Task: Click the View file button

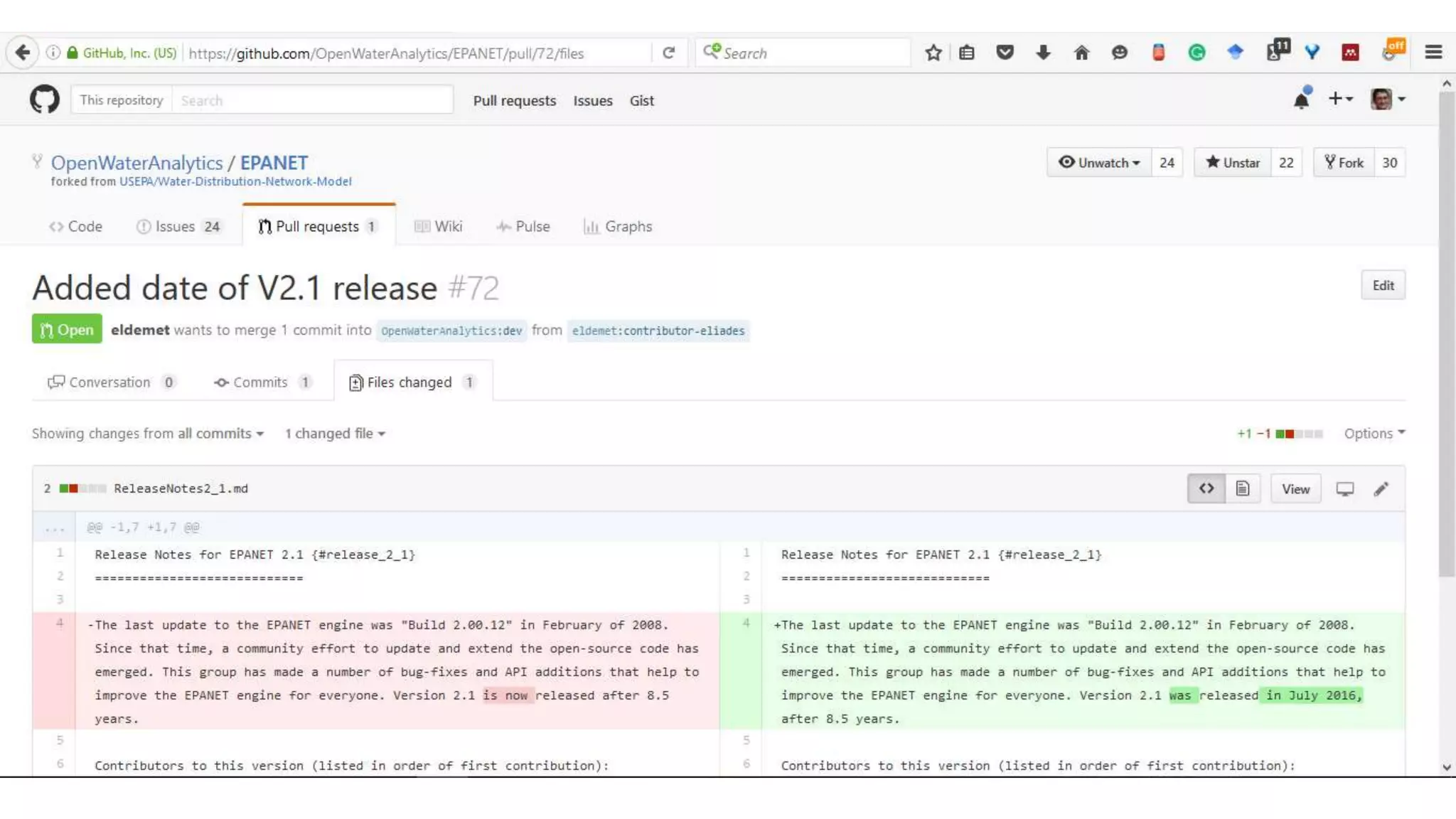Action: [x=1295, y=488]
